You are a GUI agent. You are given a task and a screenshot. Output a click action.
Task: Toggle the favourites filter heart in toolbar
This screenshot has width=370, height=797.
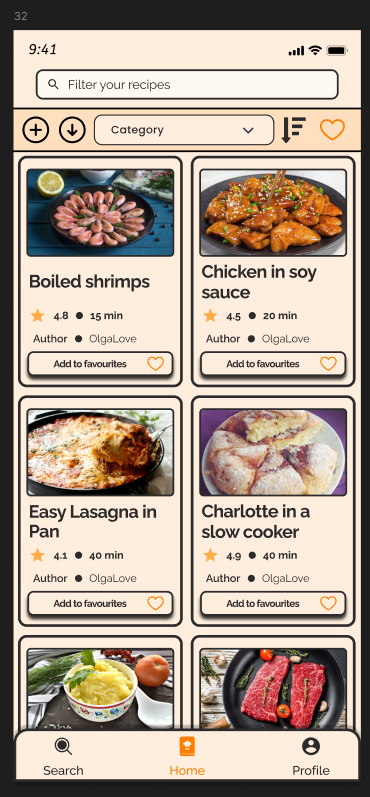click(332, 130)
